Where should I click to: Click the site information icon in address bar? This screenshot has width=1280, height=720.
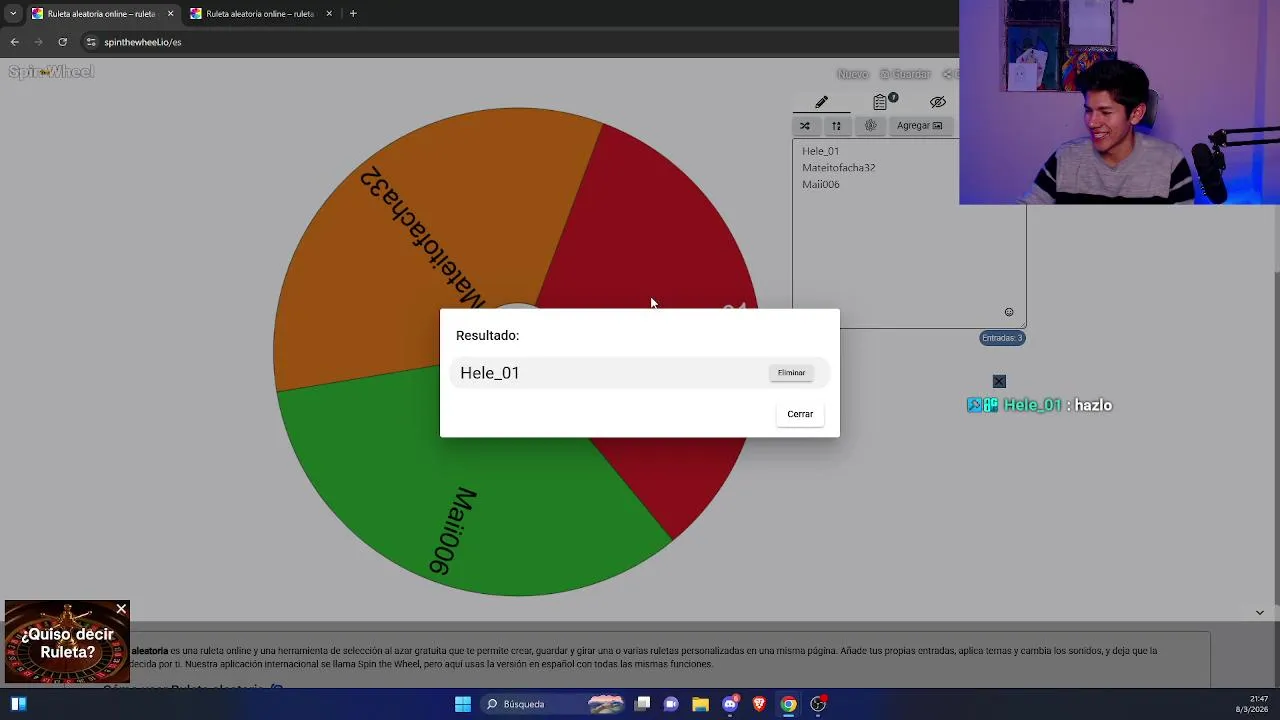point(91,42)
